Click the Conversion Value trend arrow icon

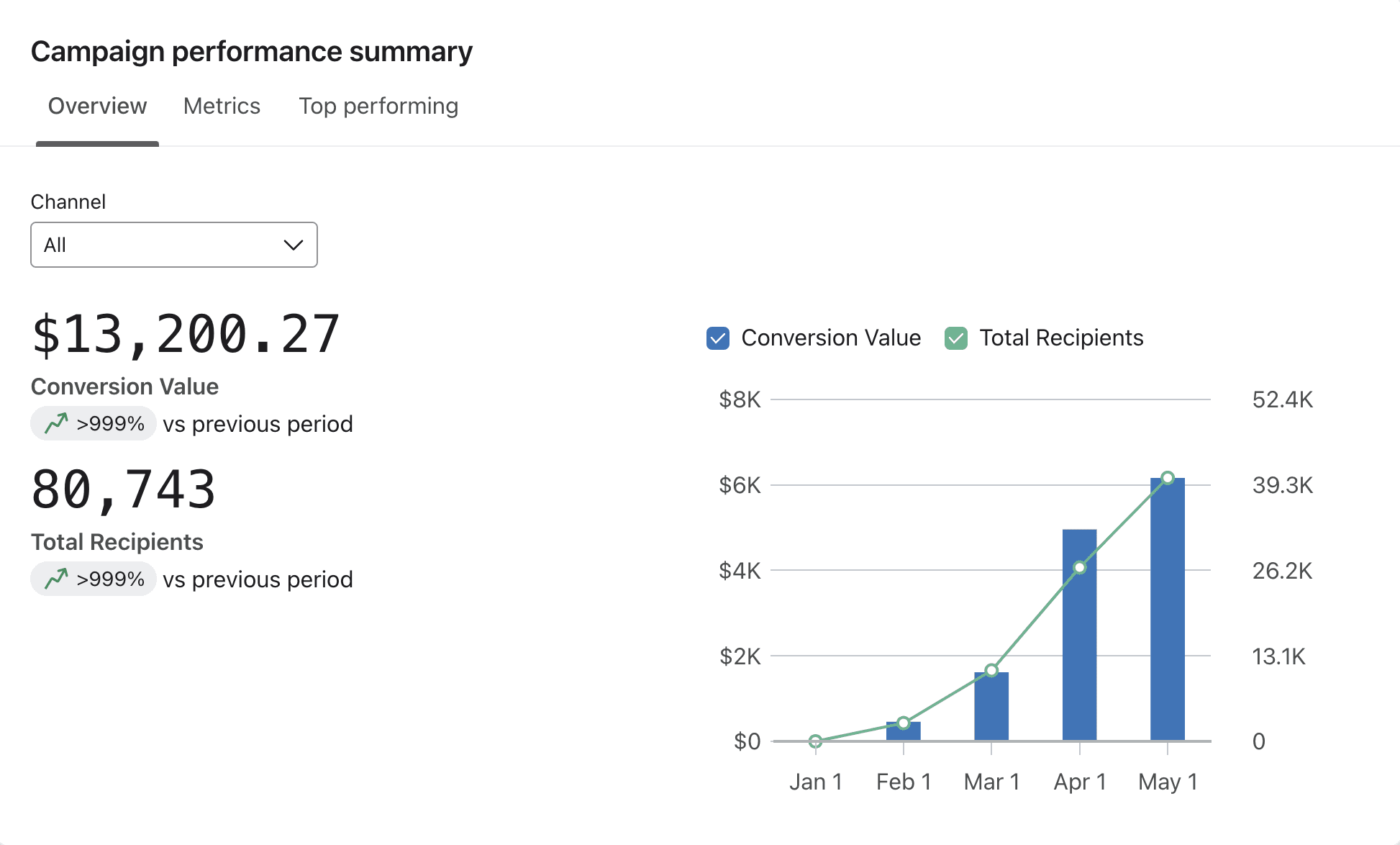pos(56,423)
